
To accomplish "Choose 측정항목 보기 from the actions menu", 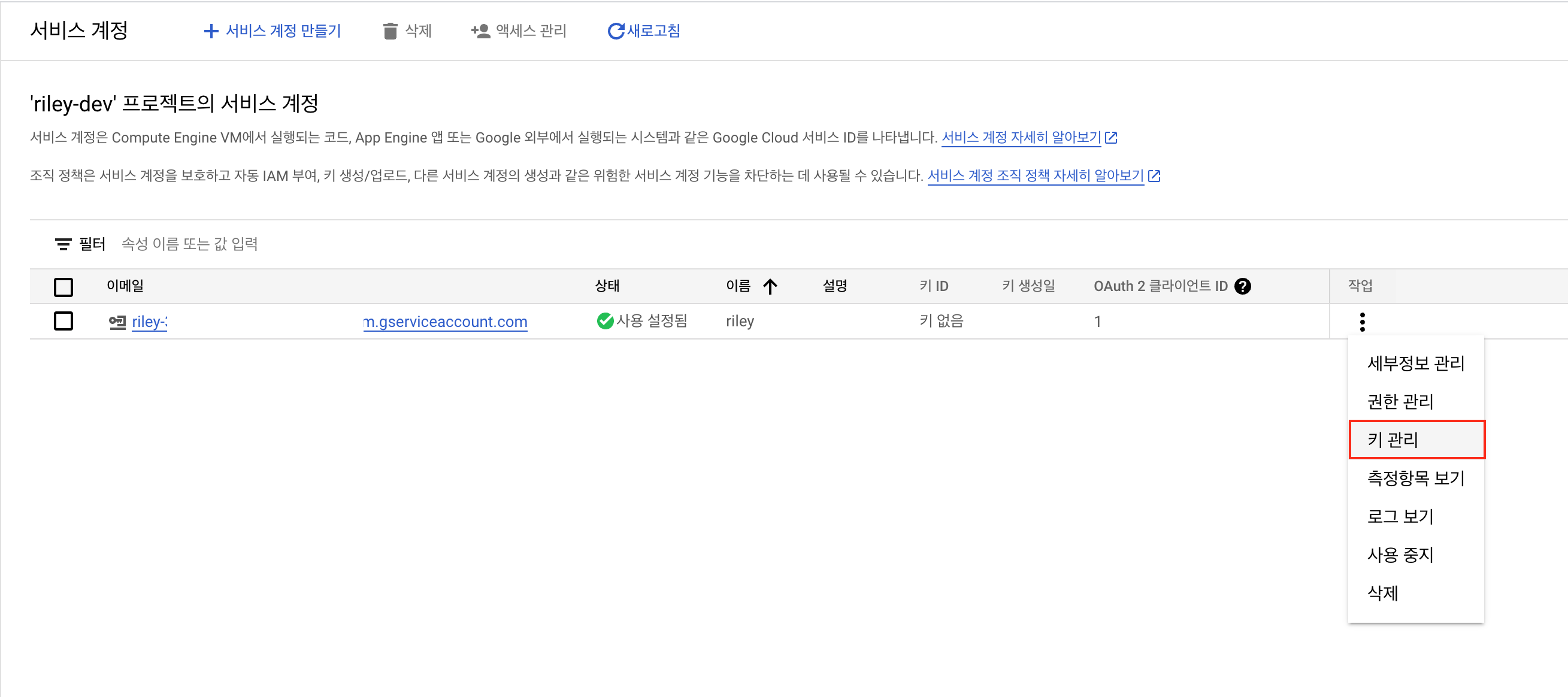I will point(1416,478).
